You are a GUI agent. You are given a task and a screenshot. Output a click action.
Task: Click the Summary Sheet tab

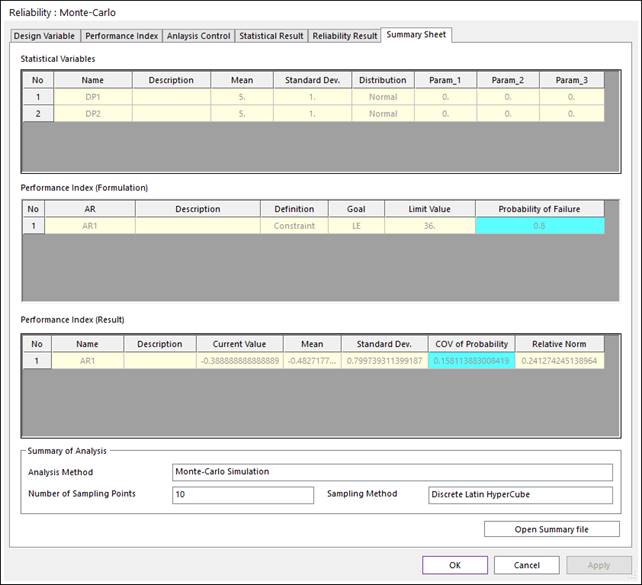pos(416,35)
